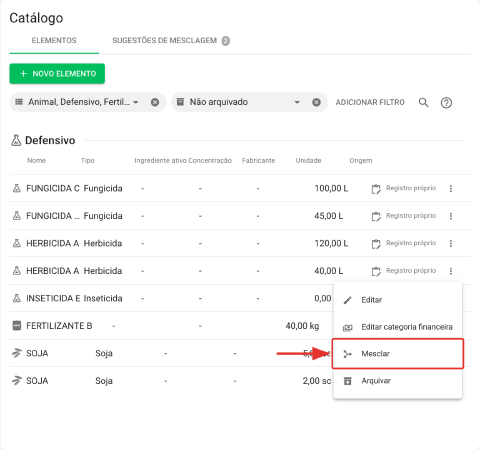480x449 pixels.
Task: Click flask icon of HERBICIDA A 40,00 L
Action: point(17,270)
